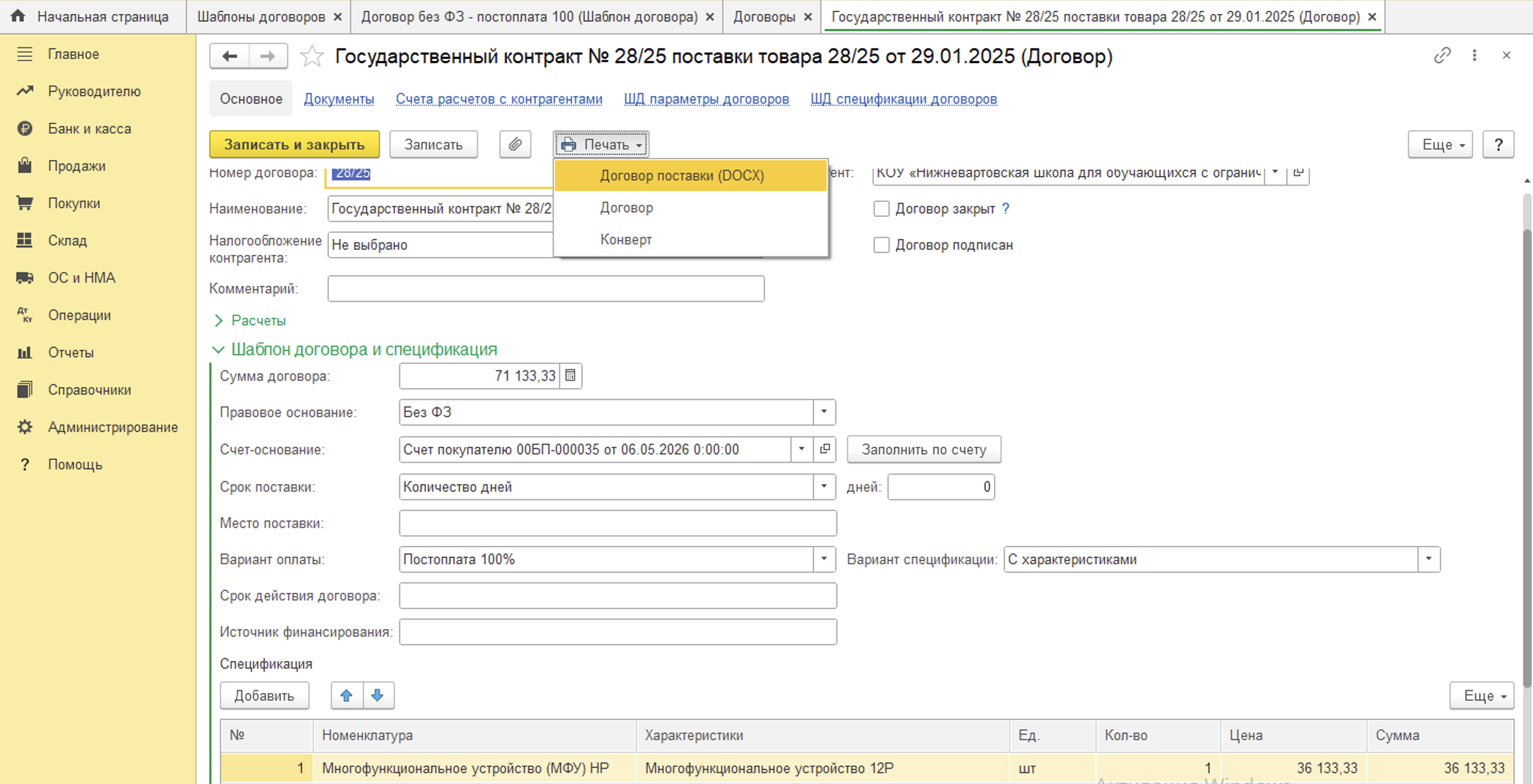Click the ОС и НМА truck icon
This screenshot has height=784, width=1533.
tap(25, 278)
